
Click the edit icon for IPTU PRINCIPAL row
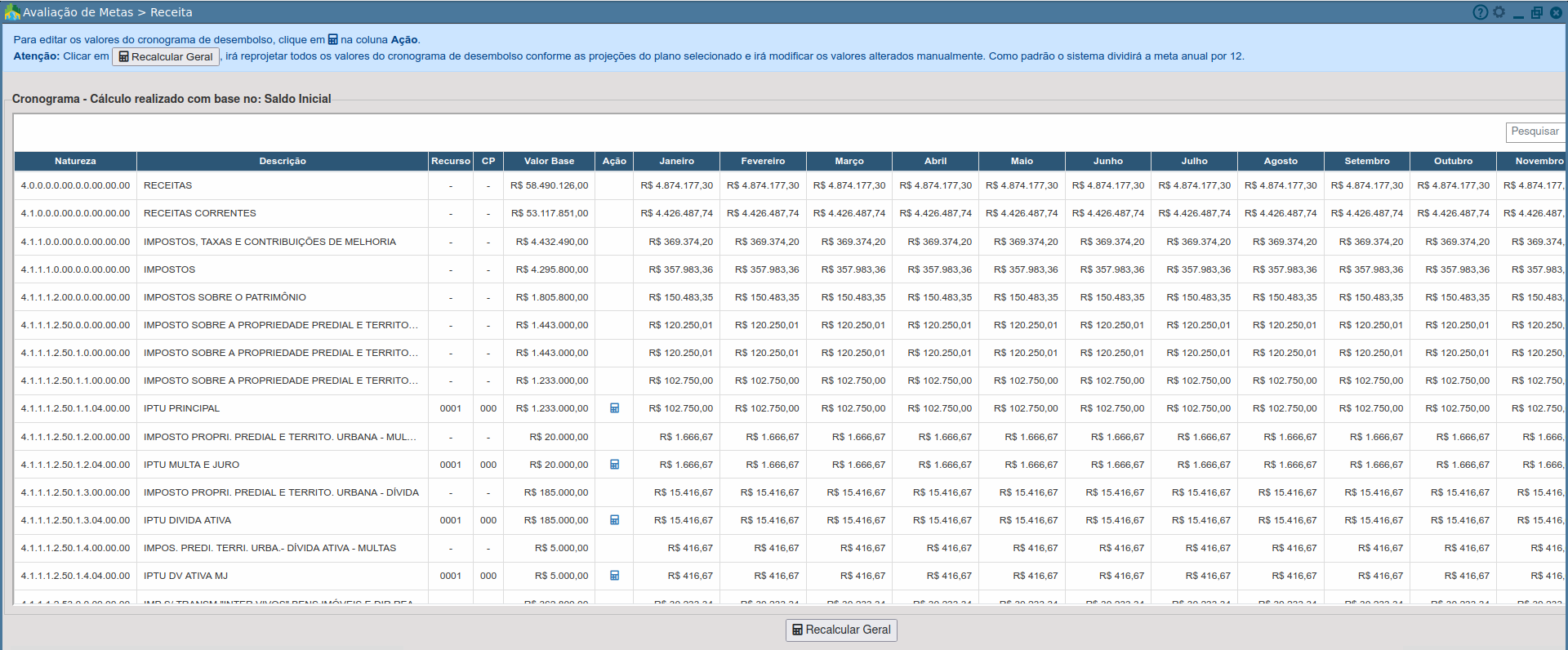(x=614, y=408)
